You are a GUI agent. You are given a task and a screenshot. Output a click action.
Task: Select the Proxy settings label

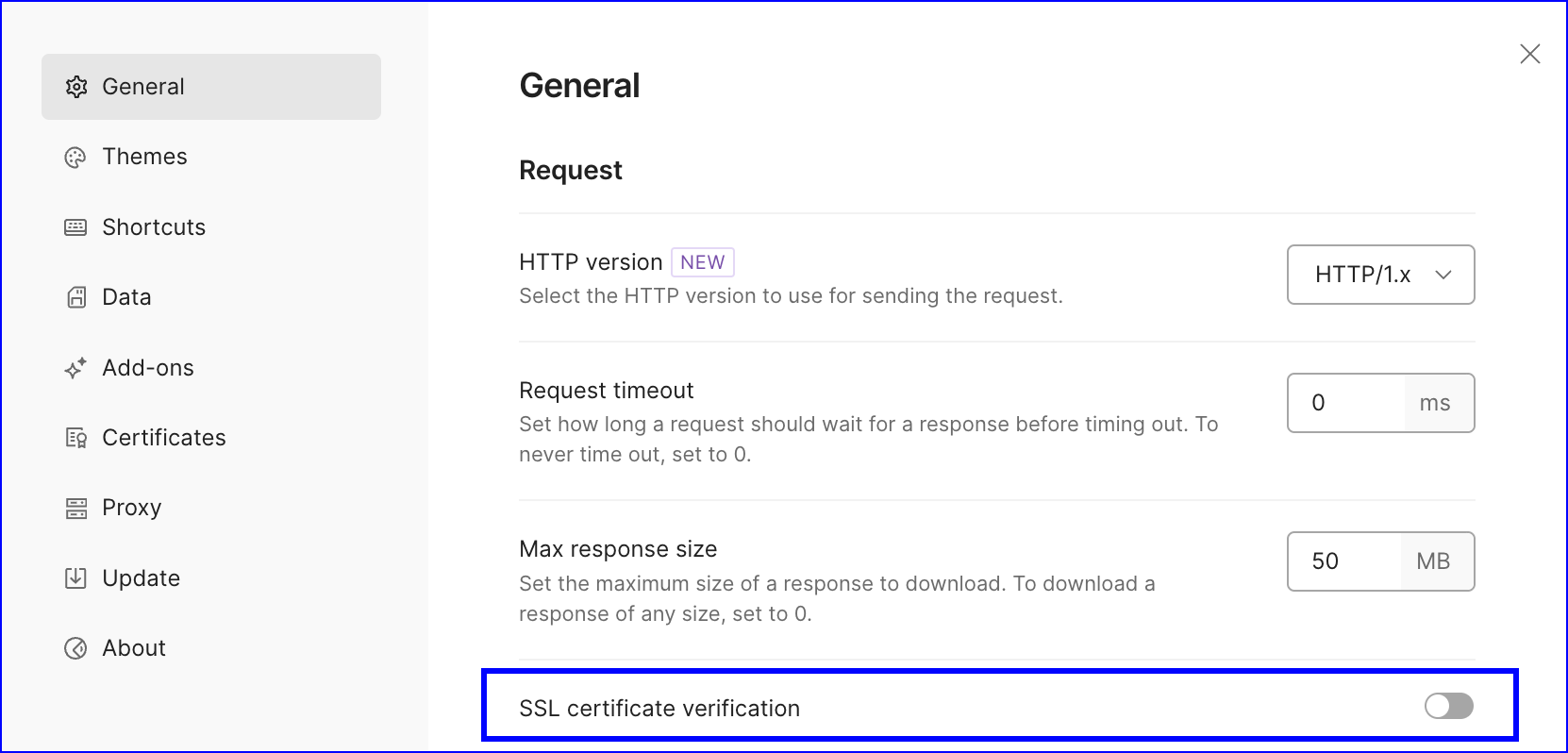[132, 508]
